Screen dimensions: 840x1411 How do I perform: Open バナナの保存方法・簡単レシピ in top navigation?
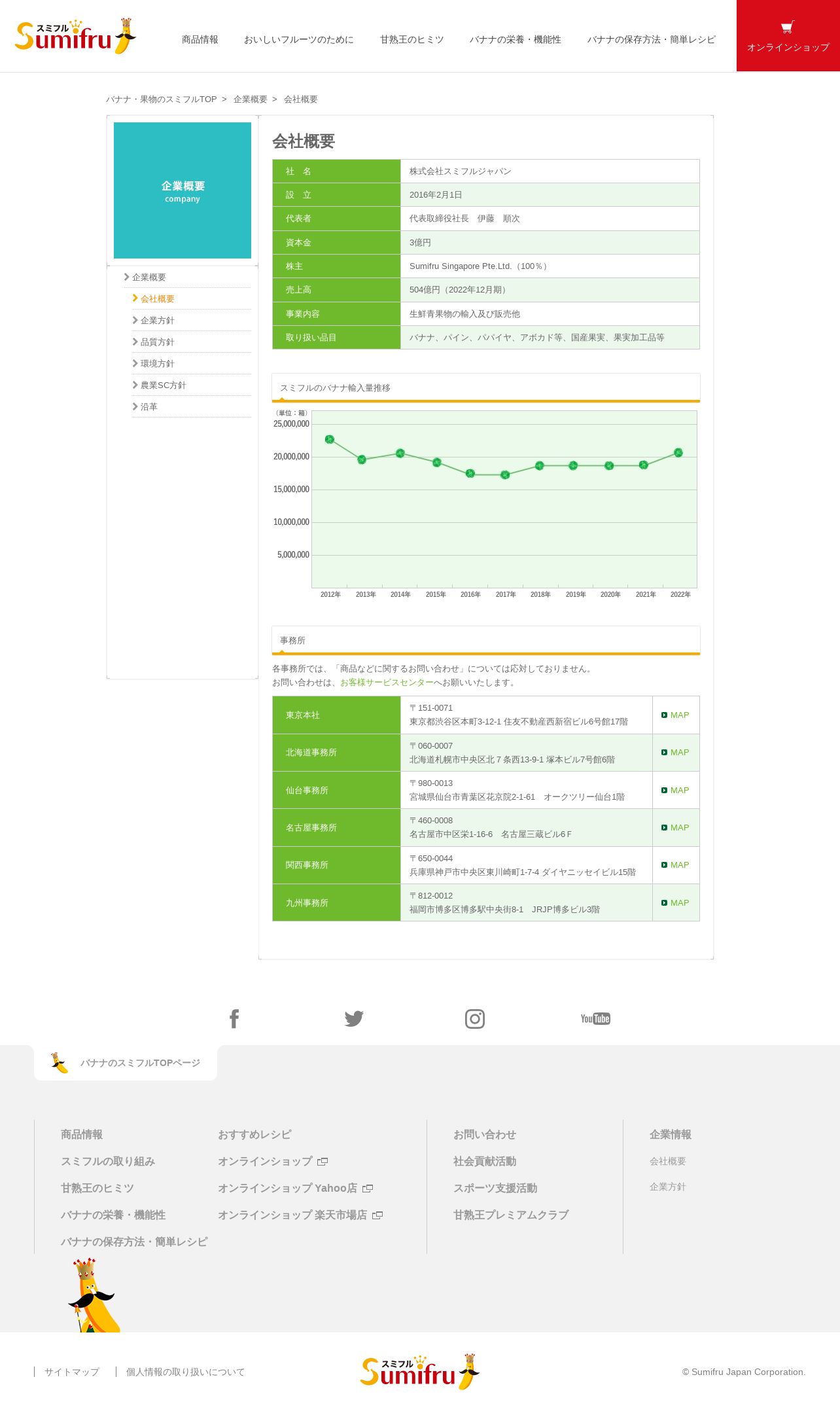(652, 40)
